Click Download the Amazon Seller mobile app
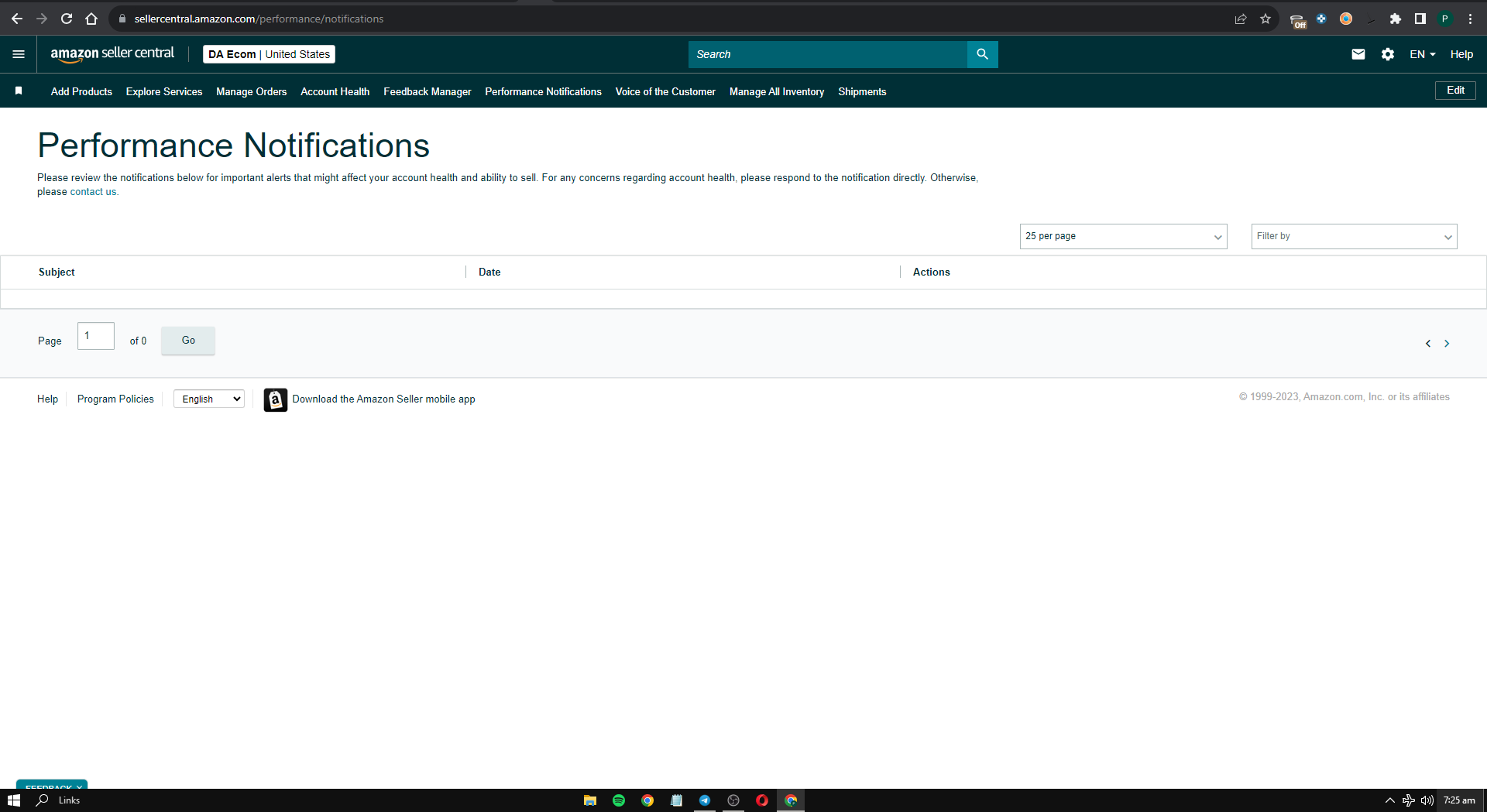Image resolution: width=1487 pixels, height=812 pixels. pyautogui.click(x=383, y=399)
